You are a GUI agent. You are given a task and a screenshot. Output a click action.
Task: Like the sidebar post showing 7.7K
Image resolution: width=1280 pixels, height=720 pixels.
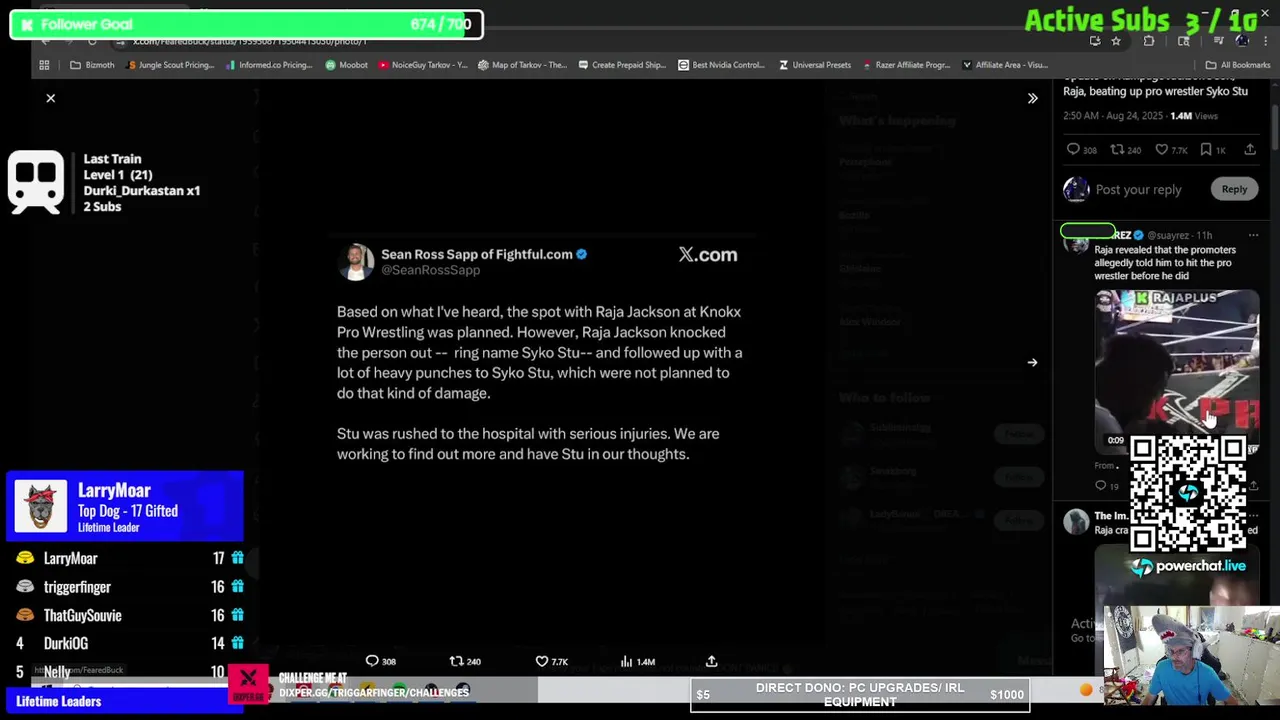click(1161, 150)
